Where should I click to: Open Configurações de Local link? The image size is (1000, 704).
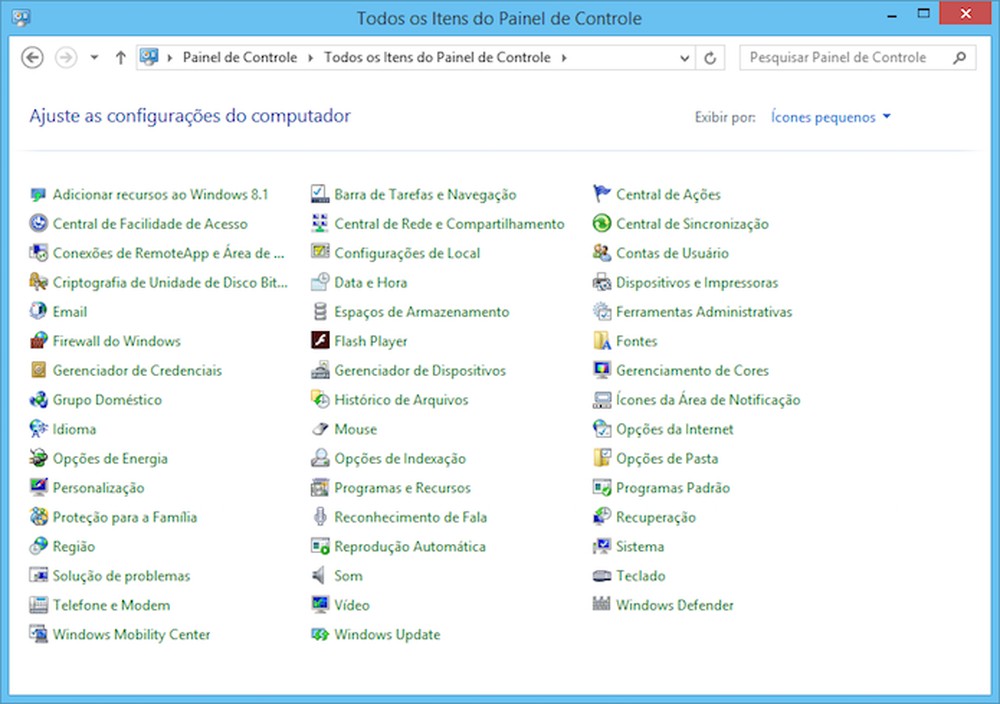pyautogui.click(x=408, y=253)
